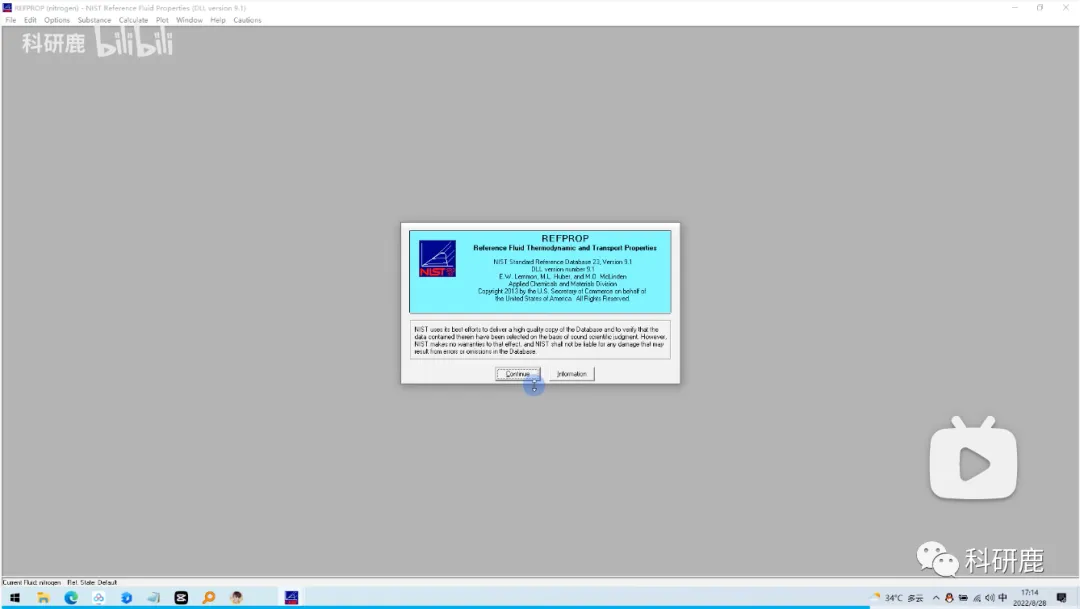Click the Current Fluid nitrogen status text
The image size is (1080, 609).
32,582
